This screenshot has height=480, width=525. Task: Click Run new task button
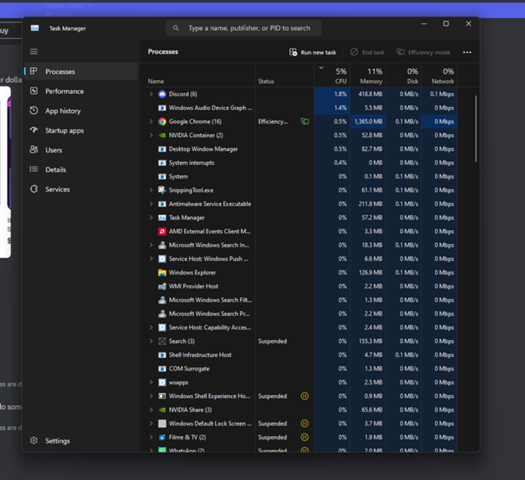pos(313,52)
